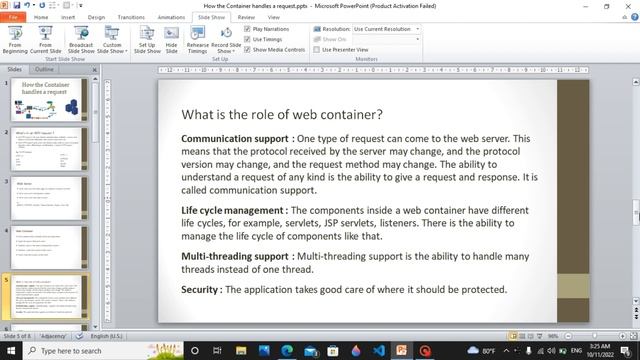Viewport: 640px width, 360px height.
Task: Click slide title 'What is the role of web container?'
Action: click(282, 115)
